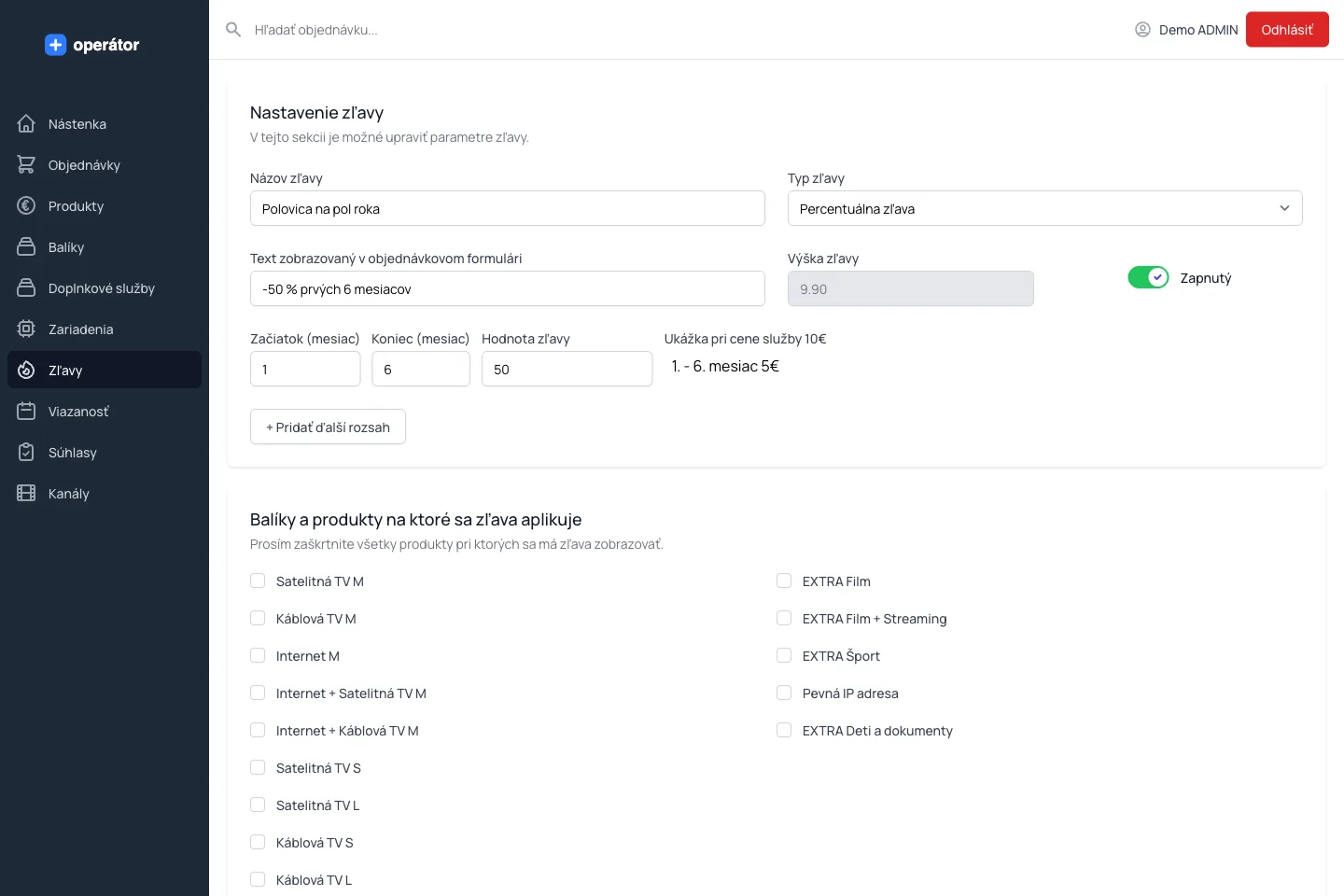Click the Zľavy discount icon

[x=26, y=370]
